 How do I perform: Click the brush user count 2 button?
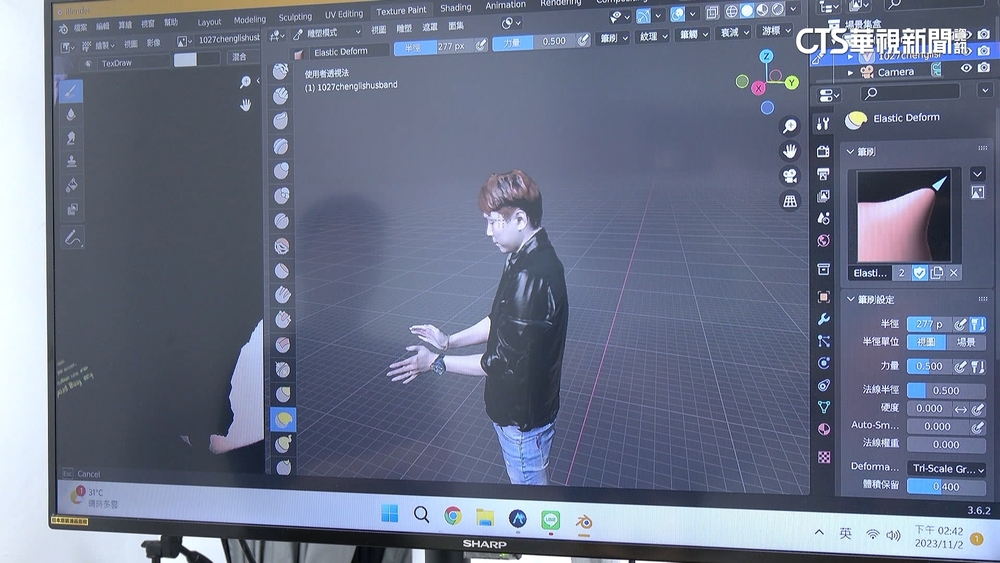901,273
